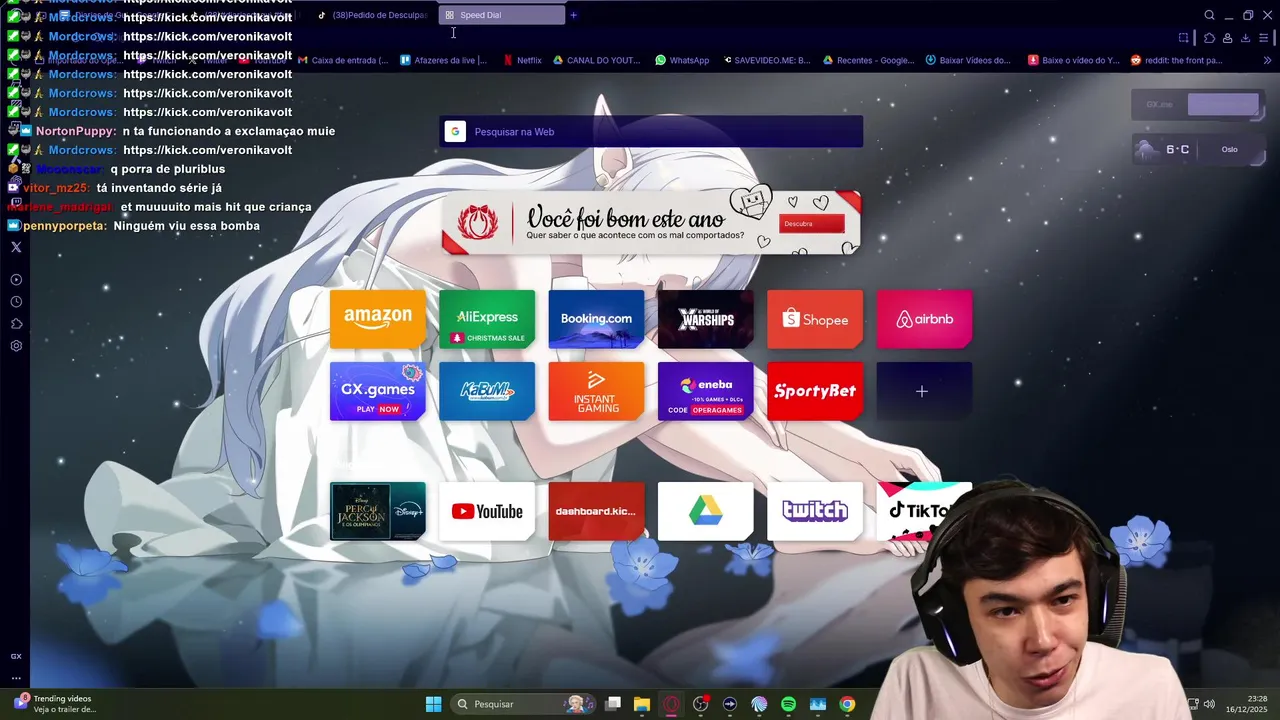Click the Pesquisar na Web search field
Screen dimensions: 1280x720
(651, 132)
